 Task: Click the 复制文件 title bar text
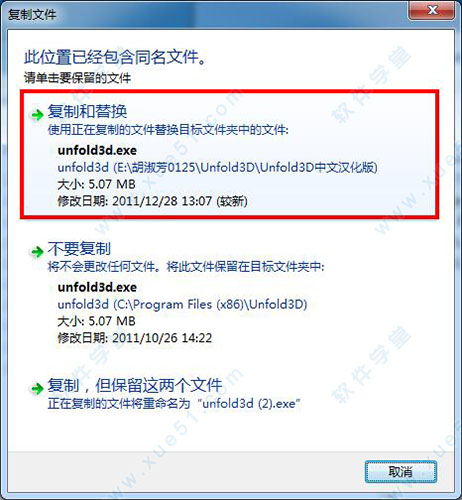pos(32,14)
